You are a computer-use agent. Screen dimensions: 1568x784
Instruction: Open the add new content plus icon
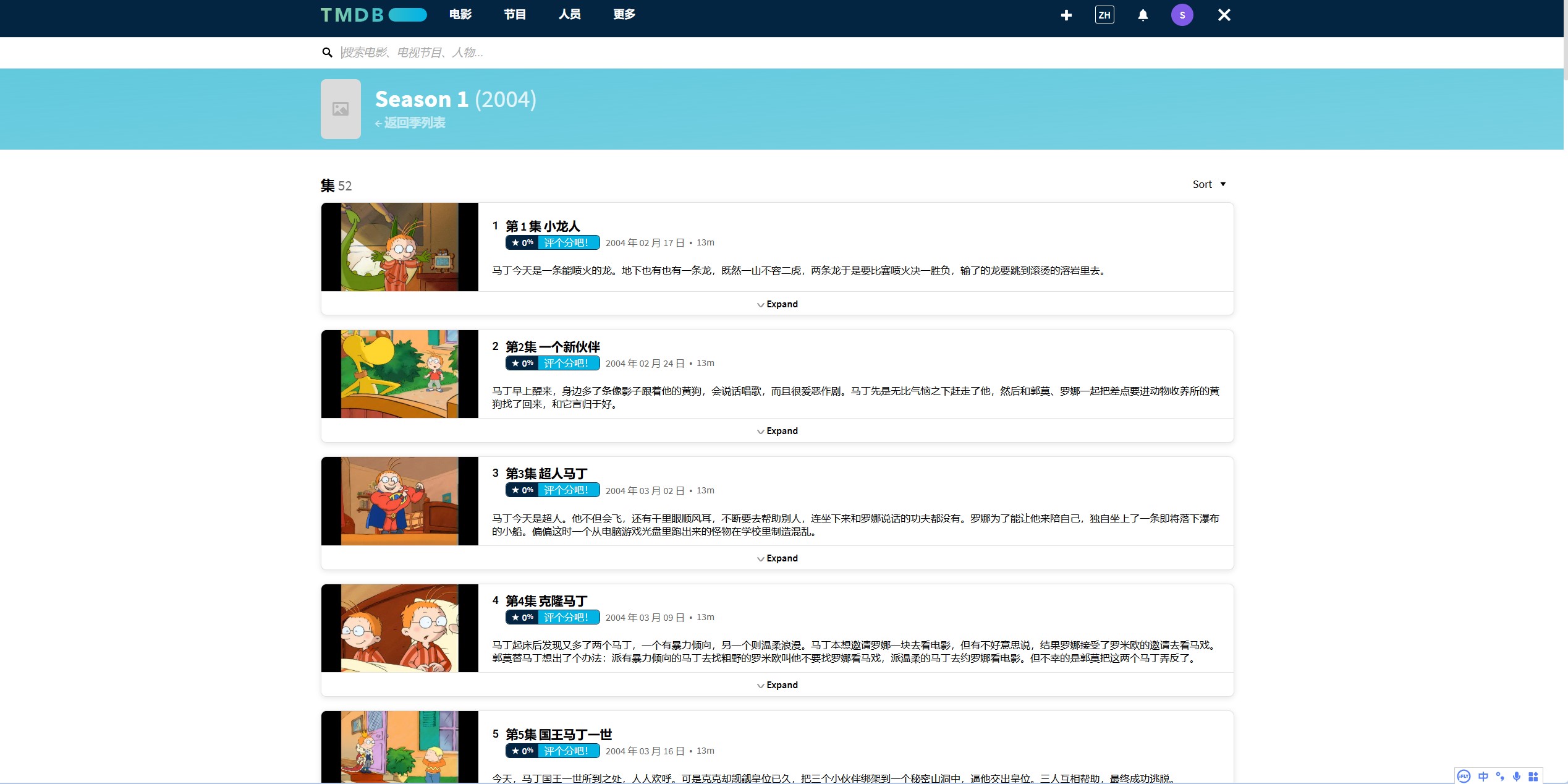(x=1066, y=15)
